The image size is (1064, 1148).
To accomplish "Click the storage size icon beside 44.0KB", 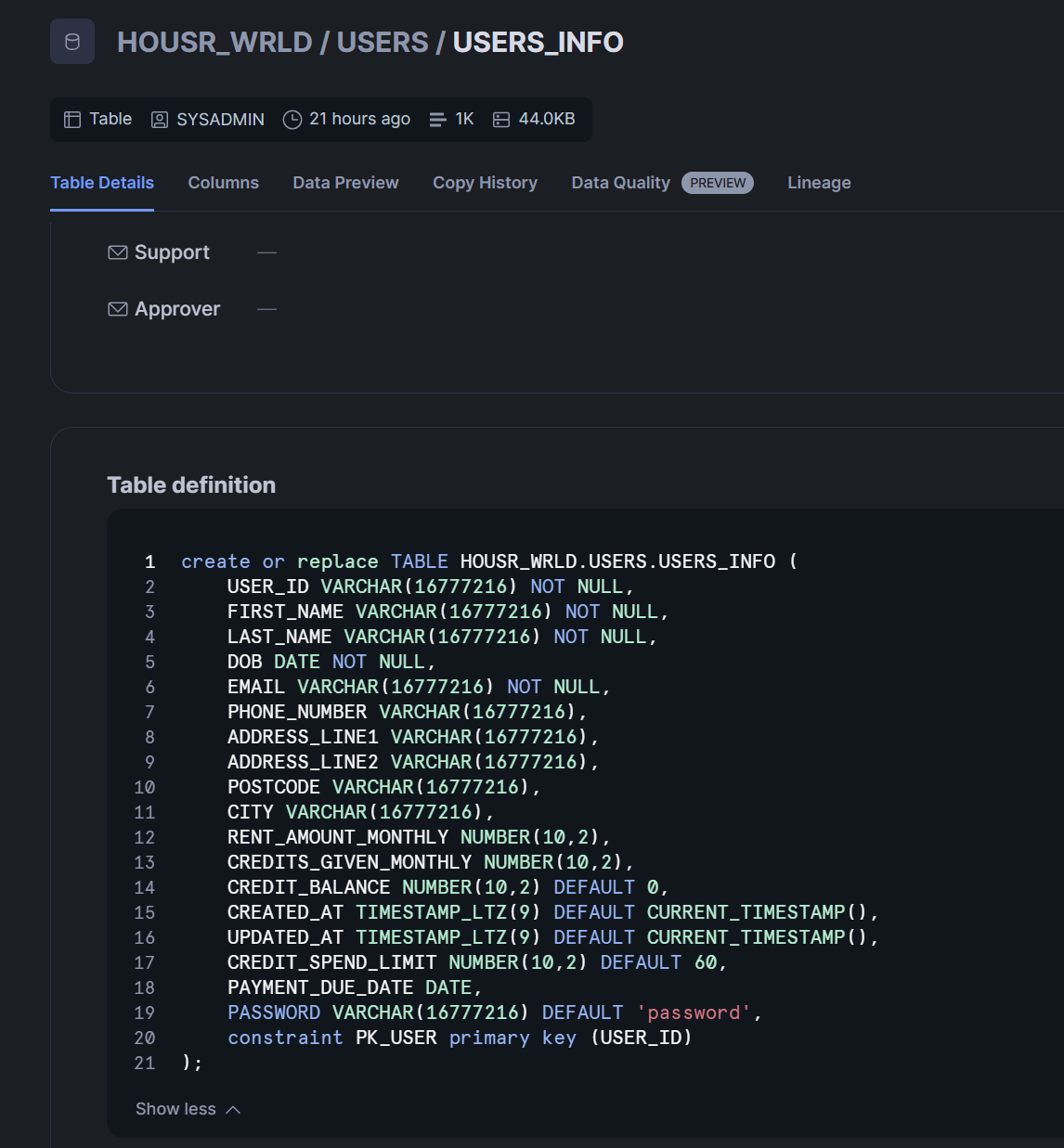I will pos(501,120).
